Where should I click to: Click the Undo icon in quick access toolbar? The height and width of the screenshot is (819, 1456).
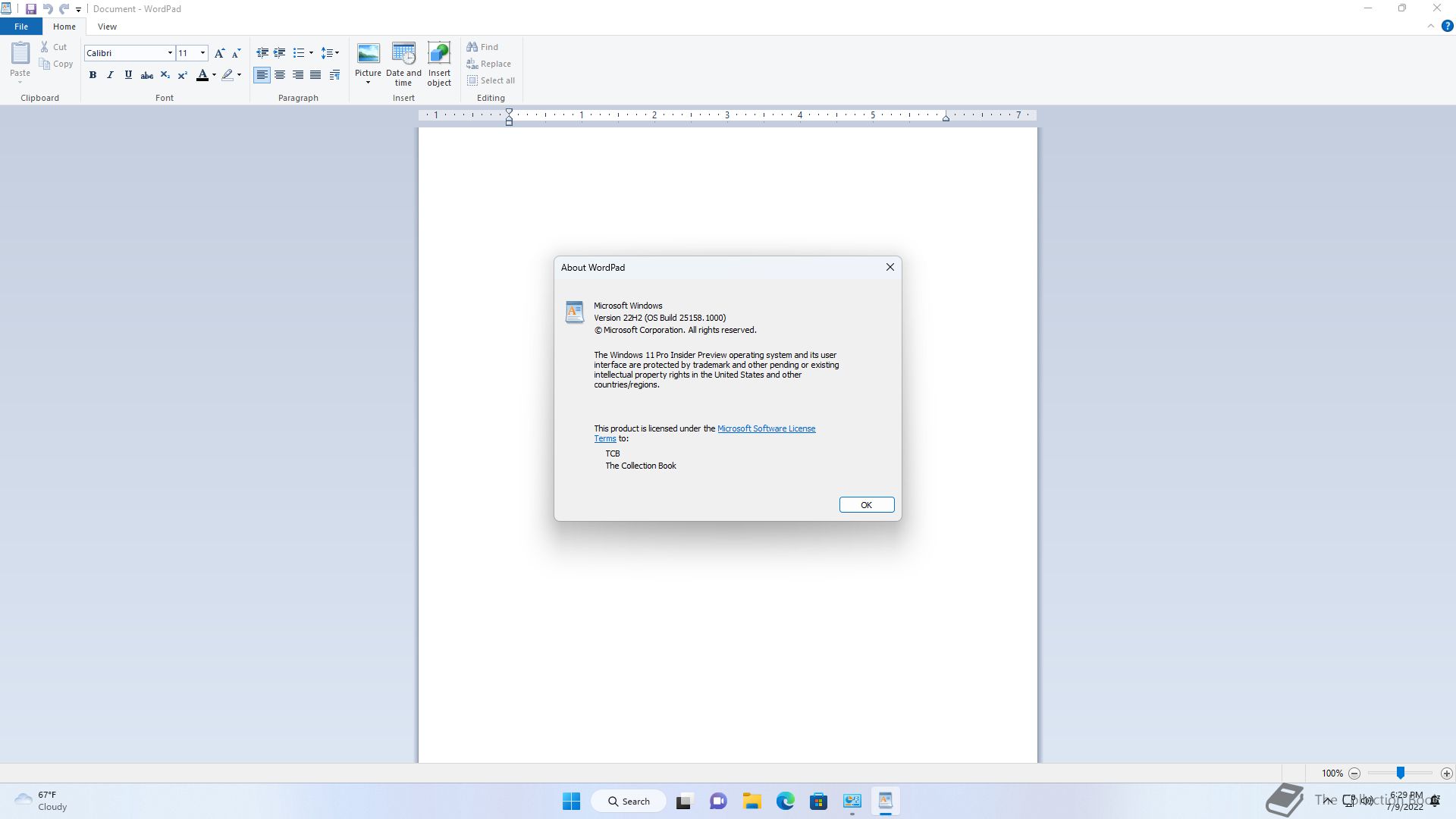[48, 9]
